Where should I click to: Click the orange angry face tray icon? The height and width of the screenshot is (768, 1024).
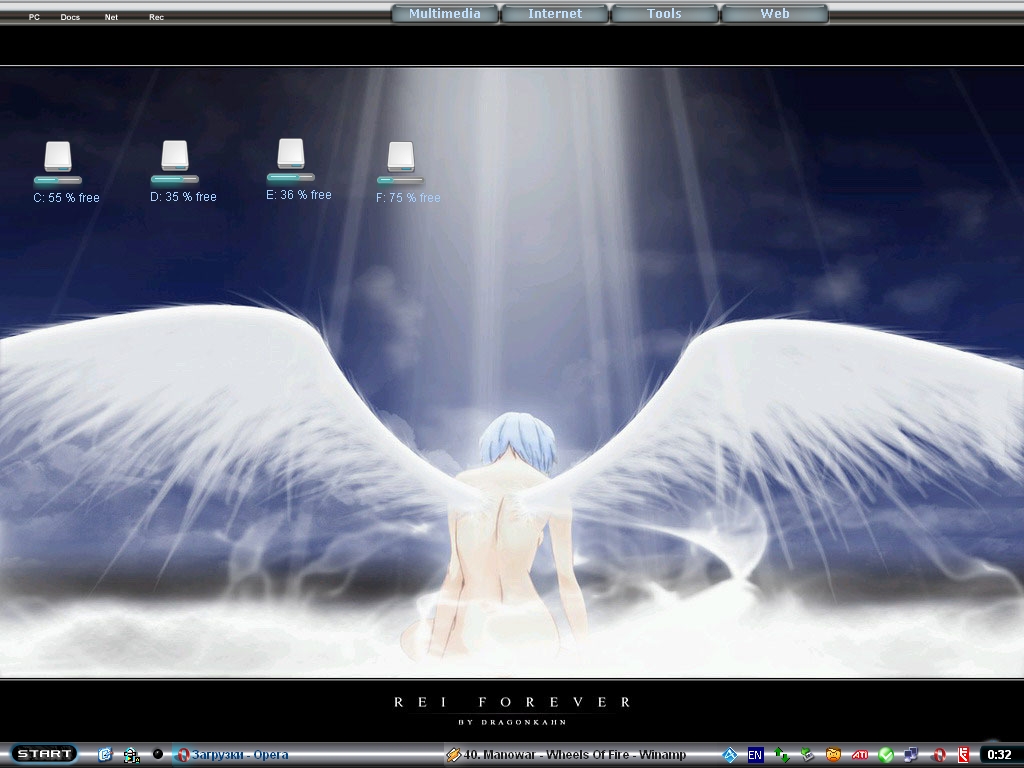point(833,755)
